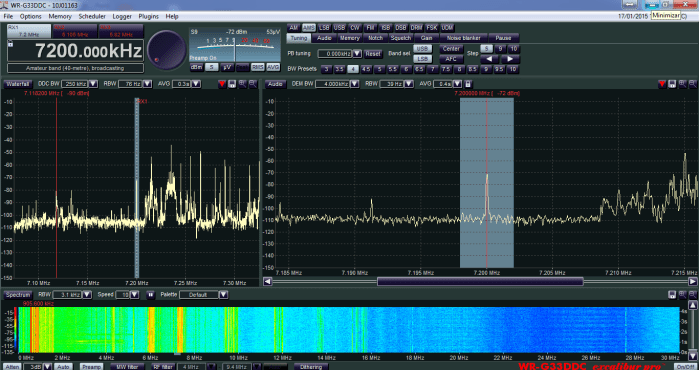This screenshot has height=370, width=699.
Task: Open the Plugins menu
Action: coord(148,16)
